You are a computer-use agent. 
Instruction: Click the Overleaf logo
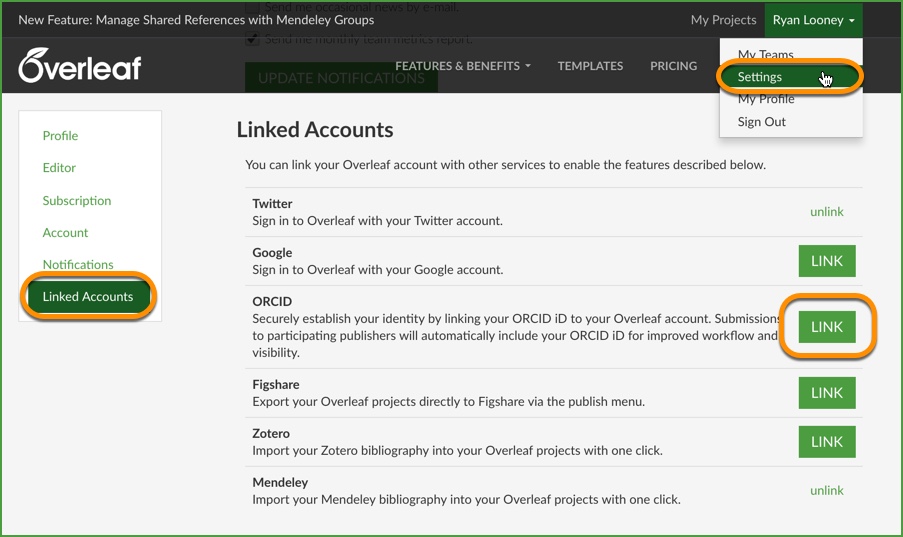pyautogui.click(x=80, y=66)
